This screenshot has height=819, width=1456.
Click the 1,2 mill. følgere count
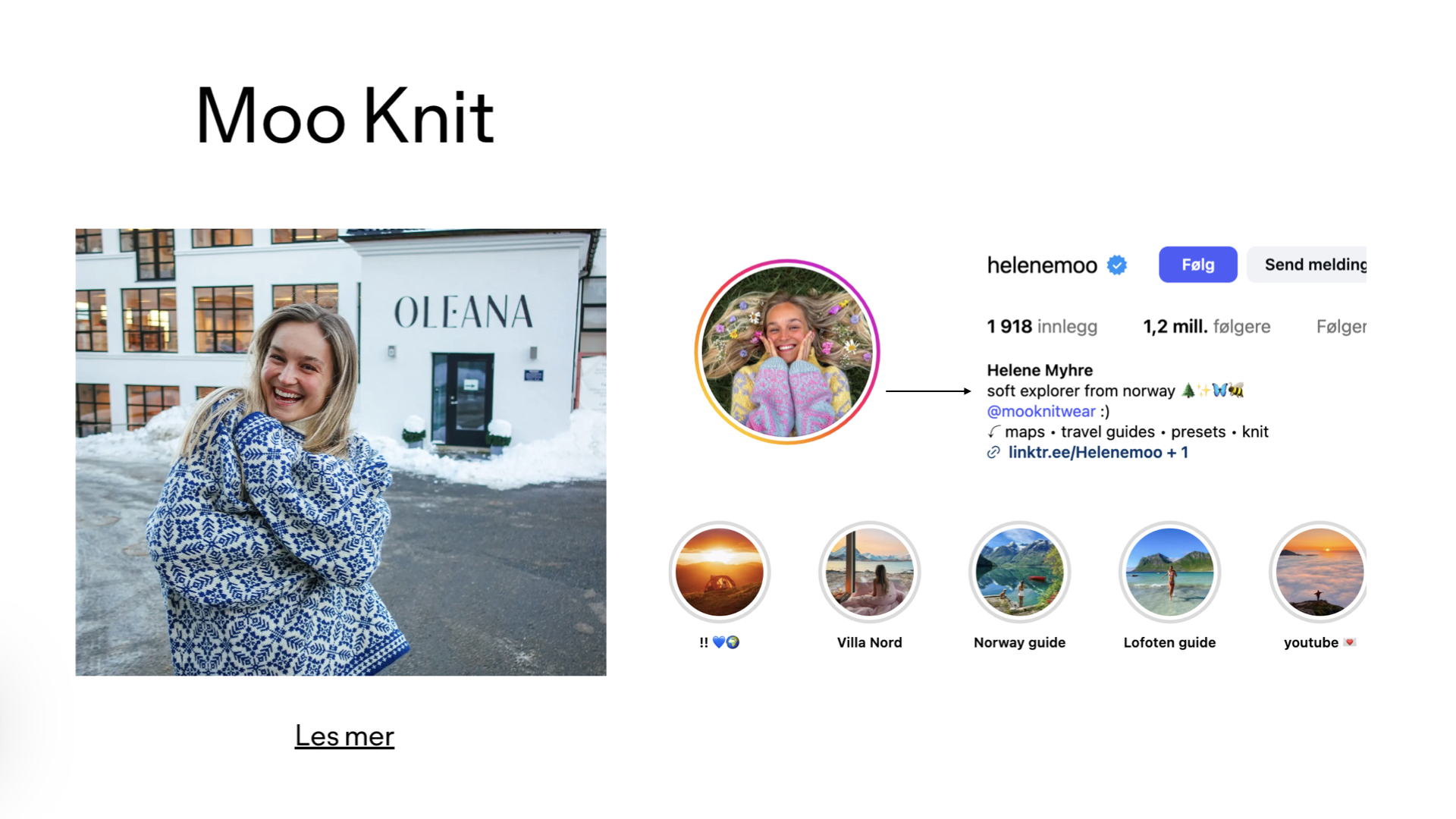[x=1206, y=327]
